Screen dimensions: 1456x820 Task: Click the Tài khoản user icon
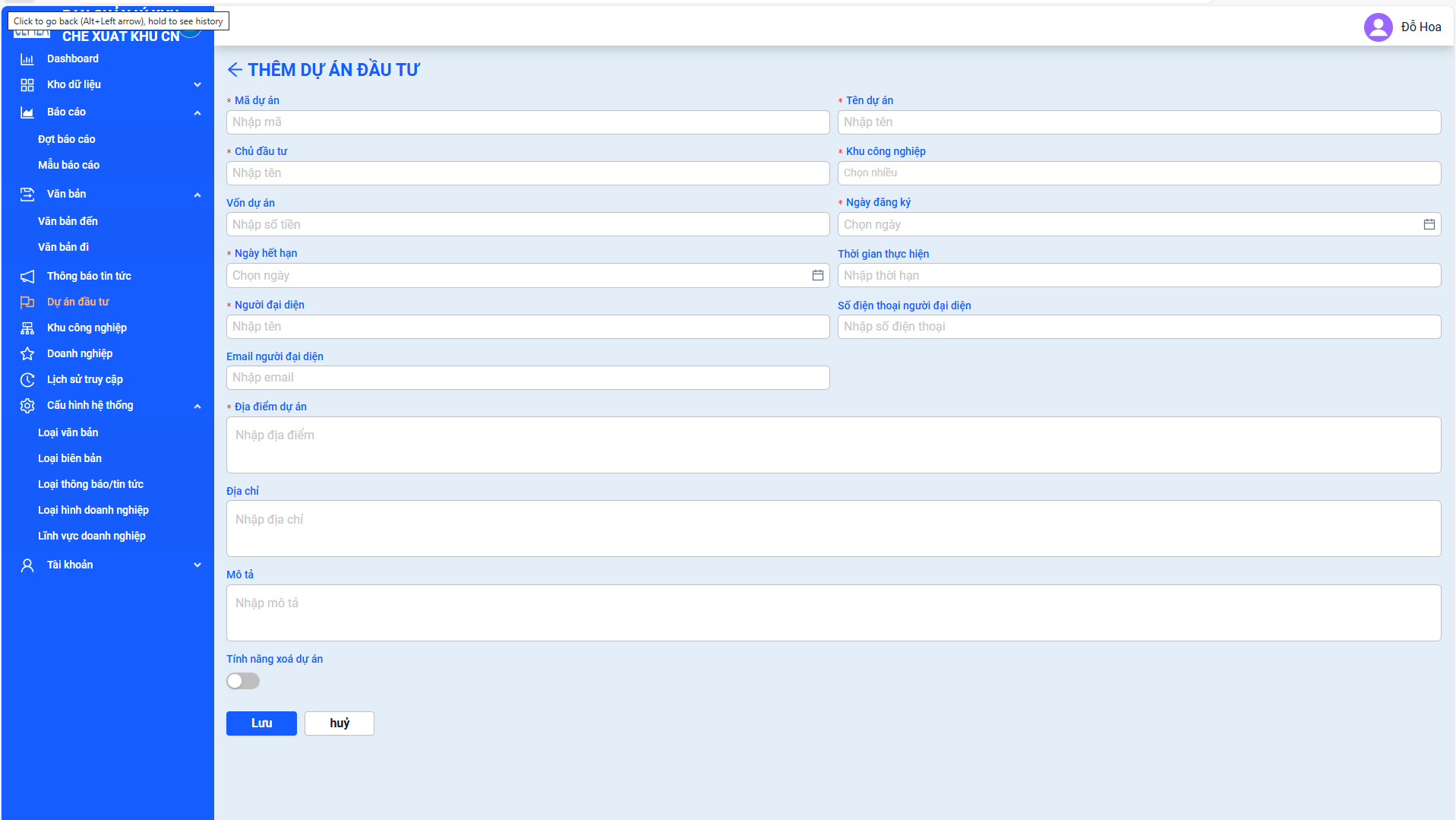[x=27, y=565]
